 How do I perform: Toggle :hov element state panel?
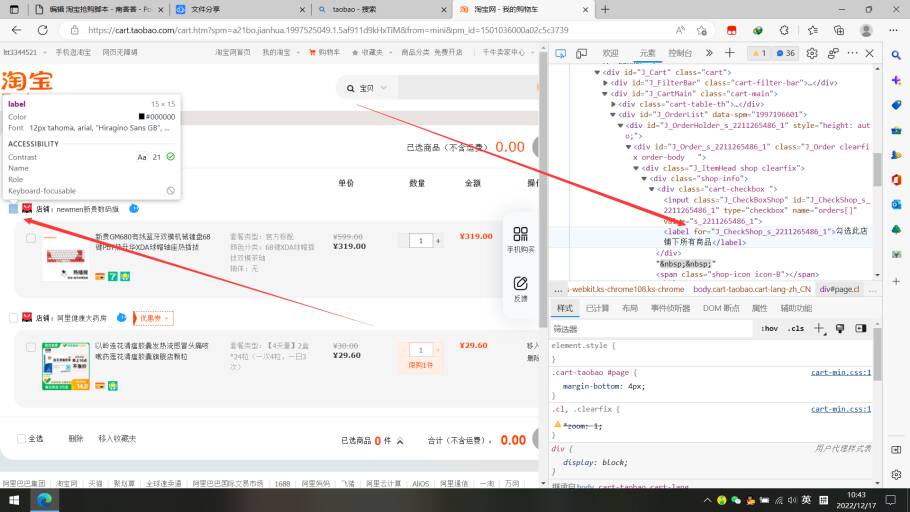tap(770, 329)
